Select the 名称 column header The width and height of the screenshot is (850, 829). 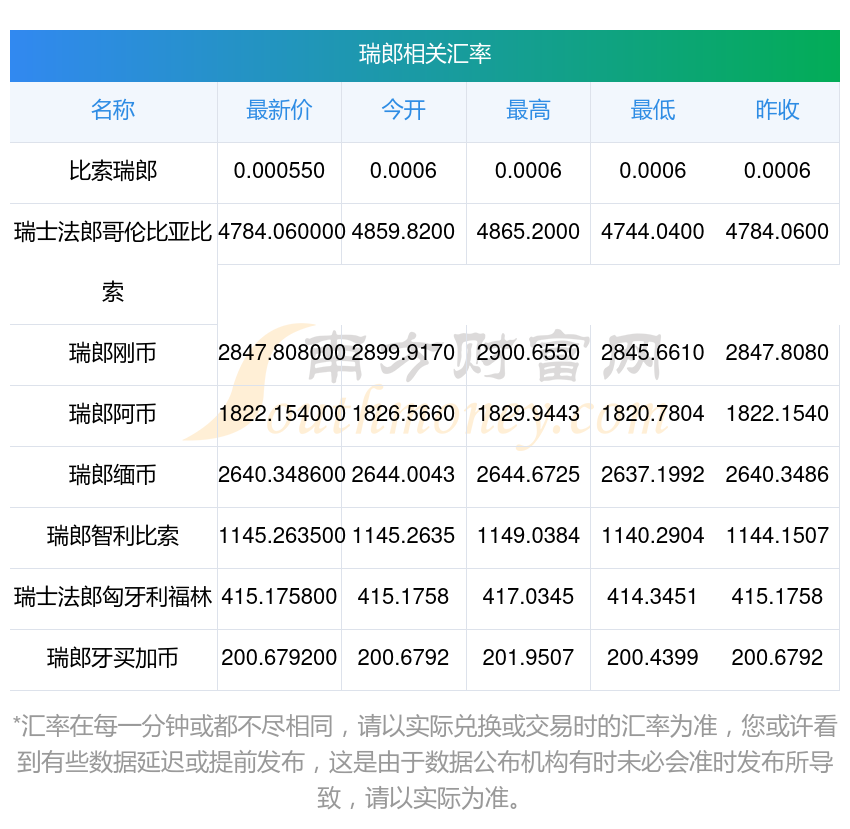click(113, 110)
